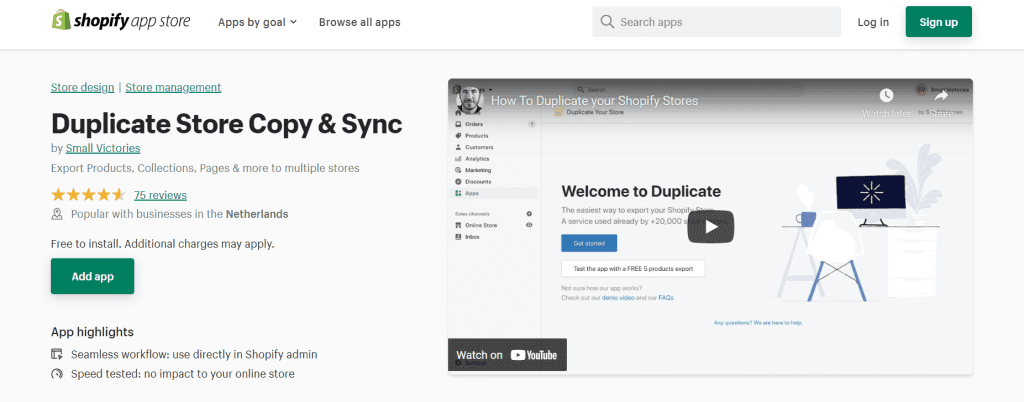1024x402 pixels.
Task: Click the video Share arrow icon
Action: click(x=941, y=96)
